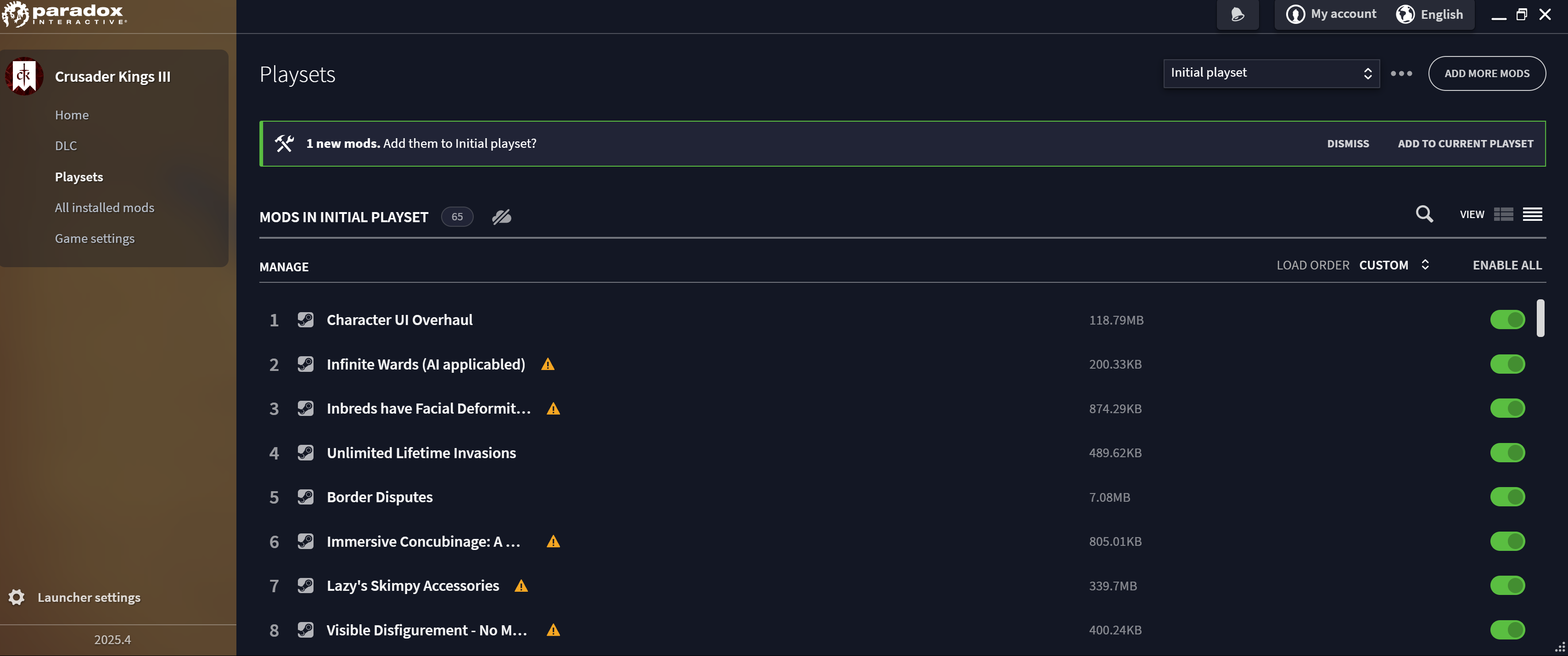Switch to compact list view icon
Viewport: 1568px width, 656px height.
(1532, 214)
